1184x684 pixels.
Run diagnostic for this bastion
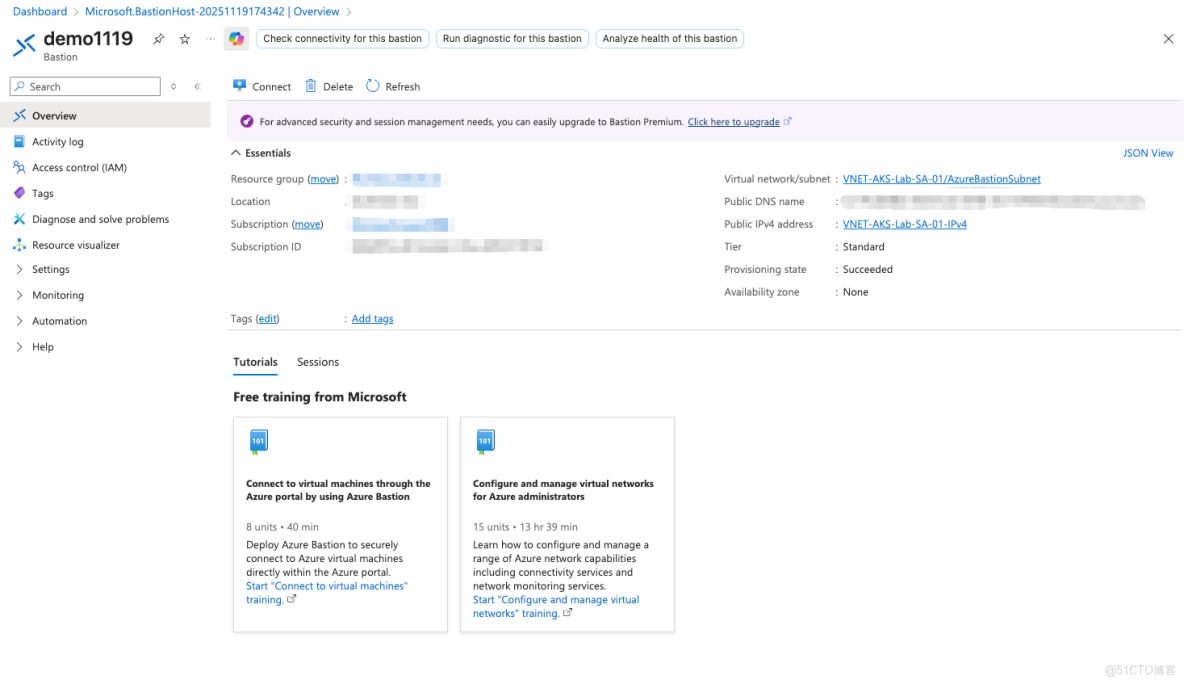[512, 38]
